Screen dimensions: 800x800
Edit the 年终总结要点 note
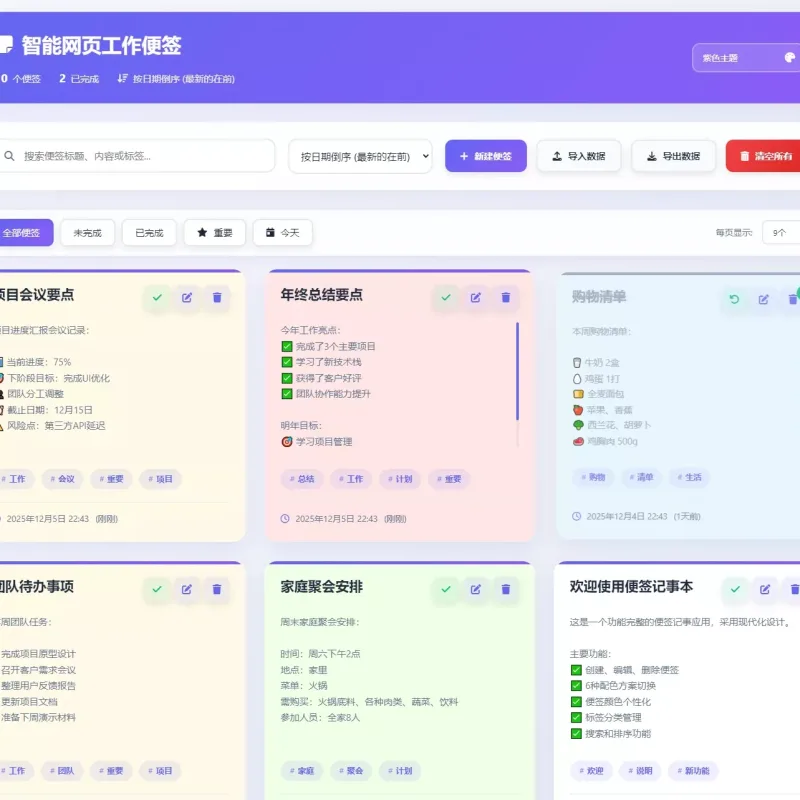tap(476, 297)
